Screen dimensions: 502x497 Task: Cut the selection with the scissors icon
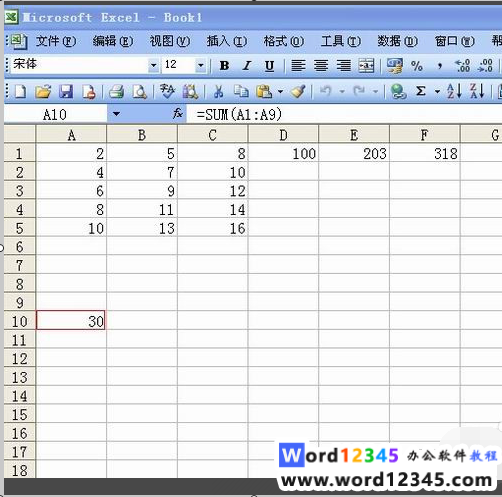(218, 91)
